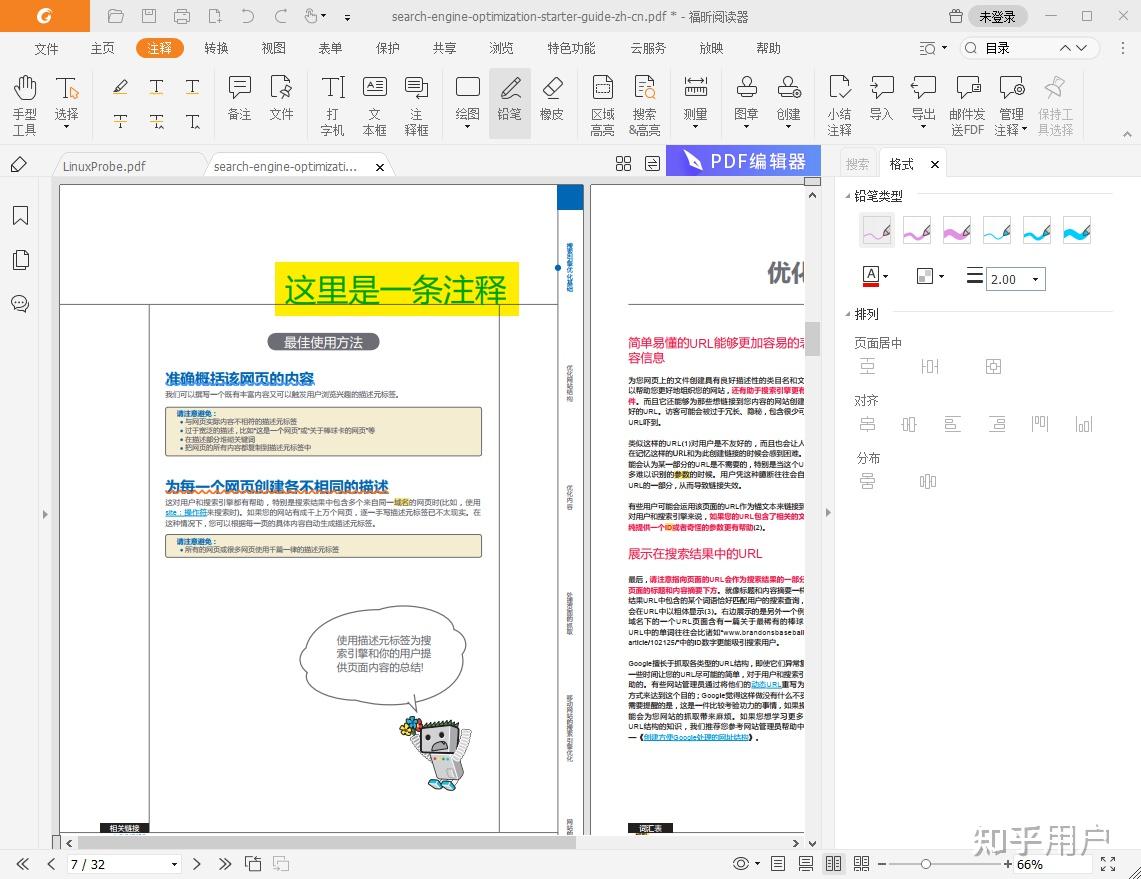Screen dimensions: 1141x879
Task: Choose the thin purple pencil type
Action: (x=876, y=231)
